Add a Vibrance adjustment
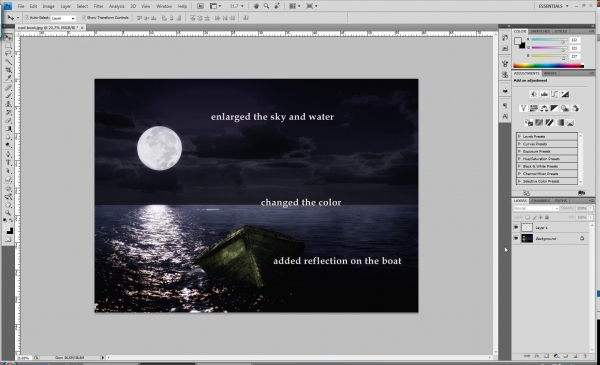Image resolution: width=600 pixels, height=365 pixels. coord(523,108)
